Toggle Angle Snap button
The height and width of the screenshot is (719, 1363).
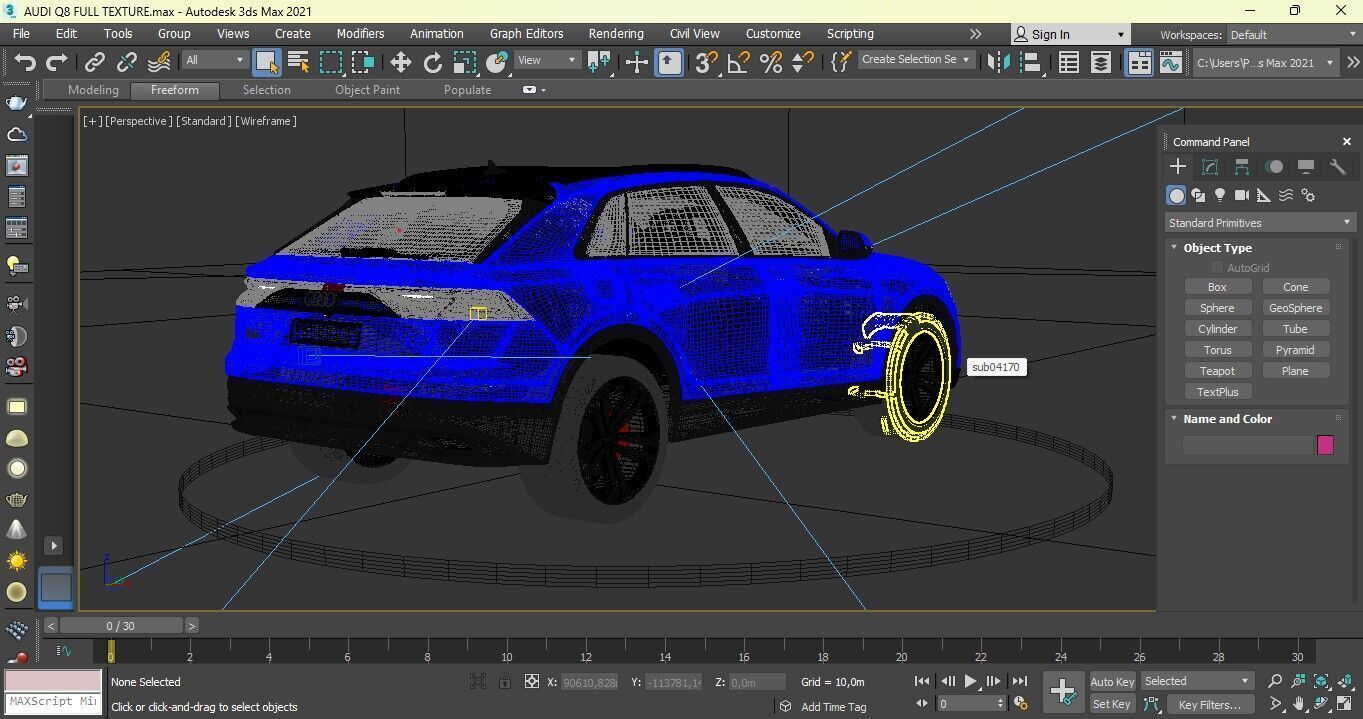pyautogui.click(x=738, y=63)
